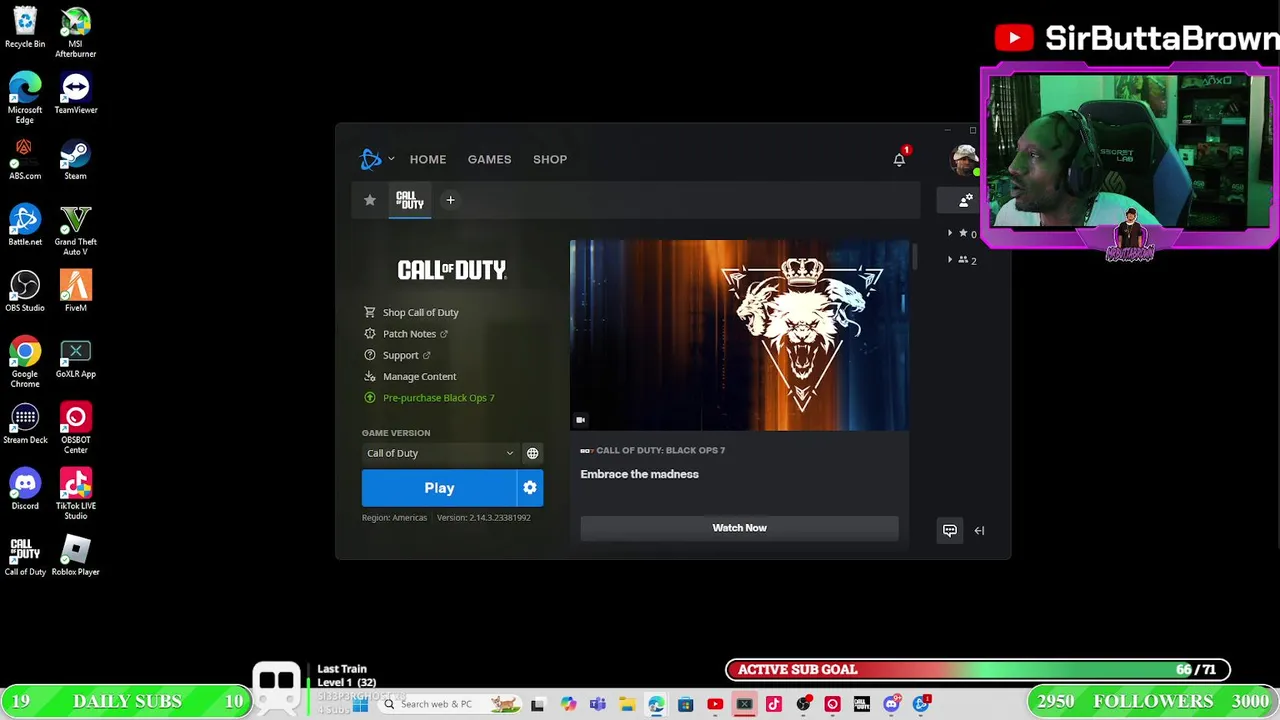This screenshot has height=720, width=1280.
Task: Open Google Chrome desktop shortcut
Action: pyautogui.click(x=25, y=362)
